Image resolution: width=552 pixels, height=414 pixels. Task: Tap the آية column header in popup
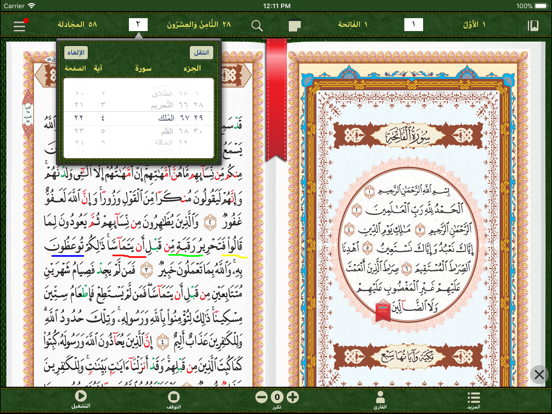[x=98, y=68]
